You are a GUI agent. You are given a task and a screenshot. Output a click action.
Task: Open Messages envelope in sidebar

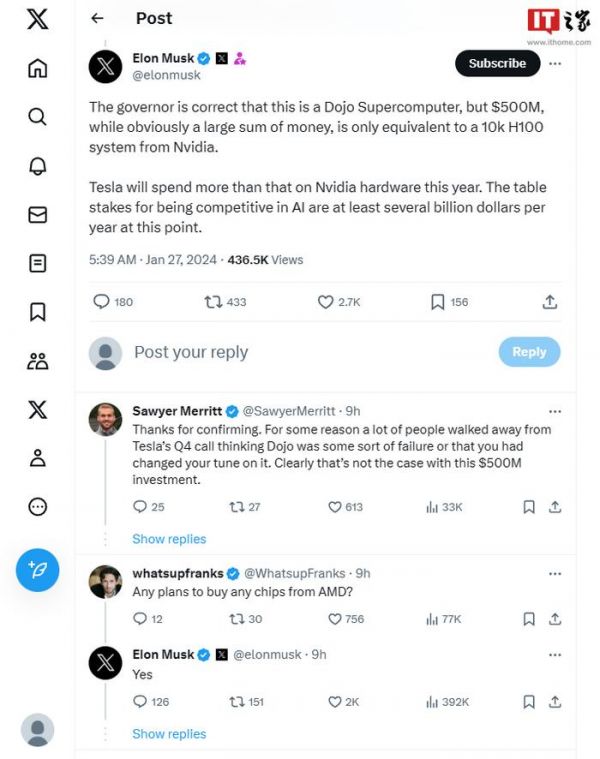37,215
